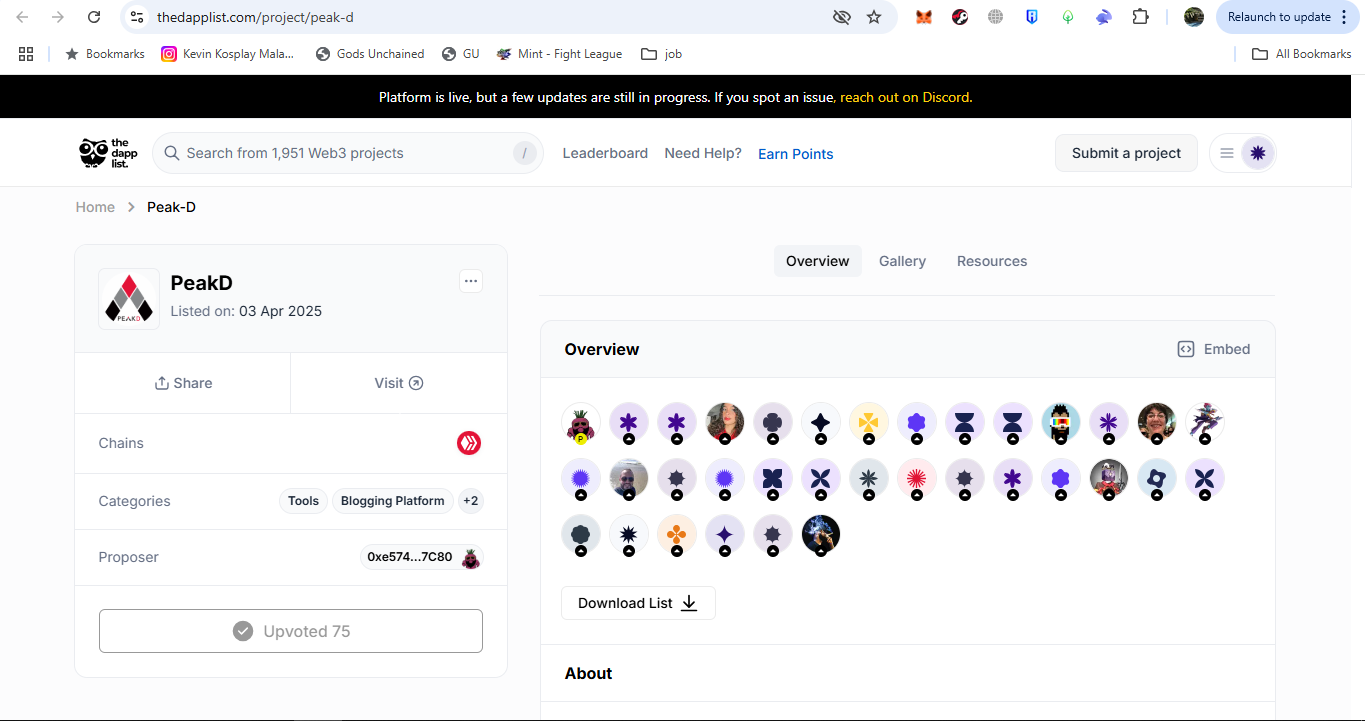Open the Kevin Kosplay Instagram bookmark
This screenshot has width=1365, height=721.
tap(228, 54)
